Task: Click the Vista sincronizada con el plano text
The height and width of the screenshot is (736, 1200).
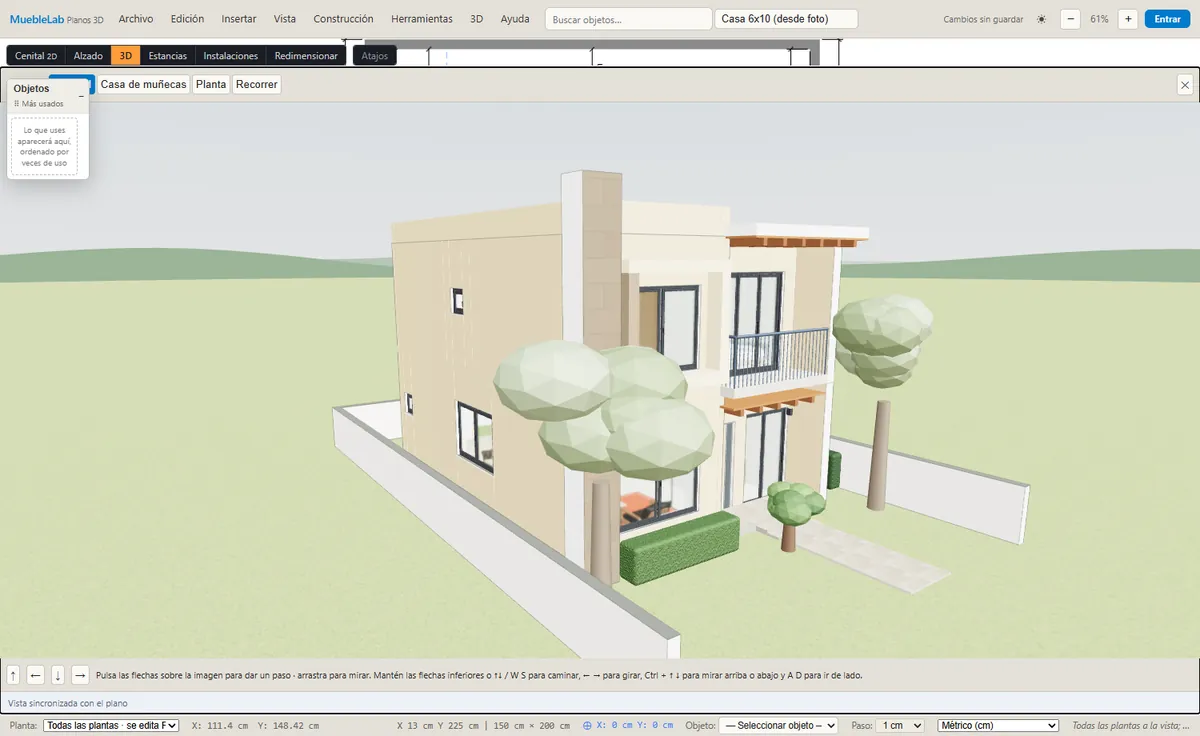Action: (x=68, y=703)
